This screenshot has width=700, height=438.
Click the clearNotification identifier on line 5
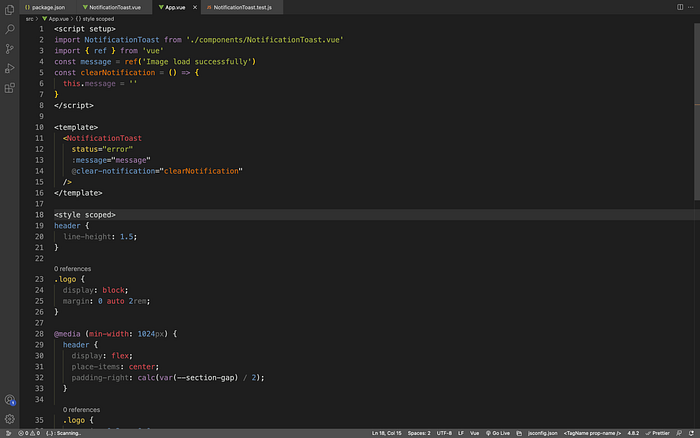click(x=118, y=72)
